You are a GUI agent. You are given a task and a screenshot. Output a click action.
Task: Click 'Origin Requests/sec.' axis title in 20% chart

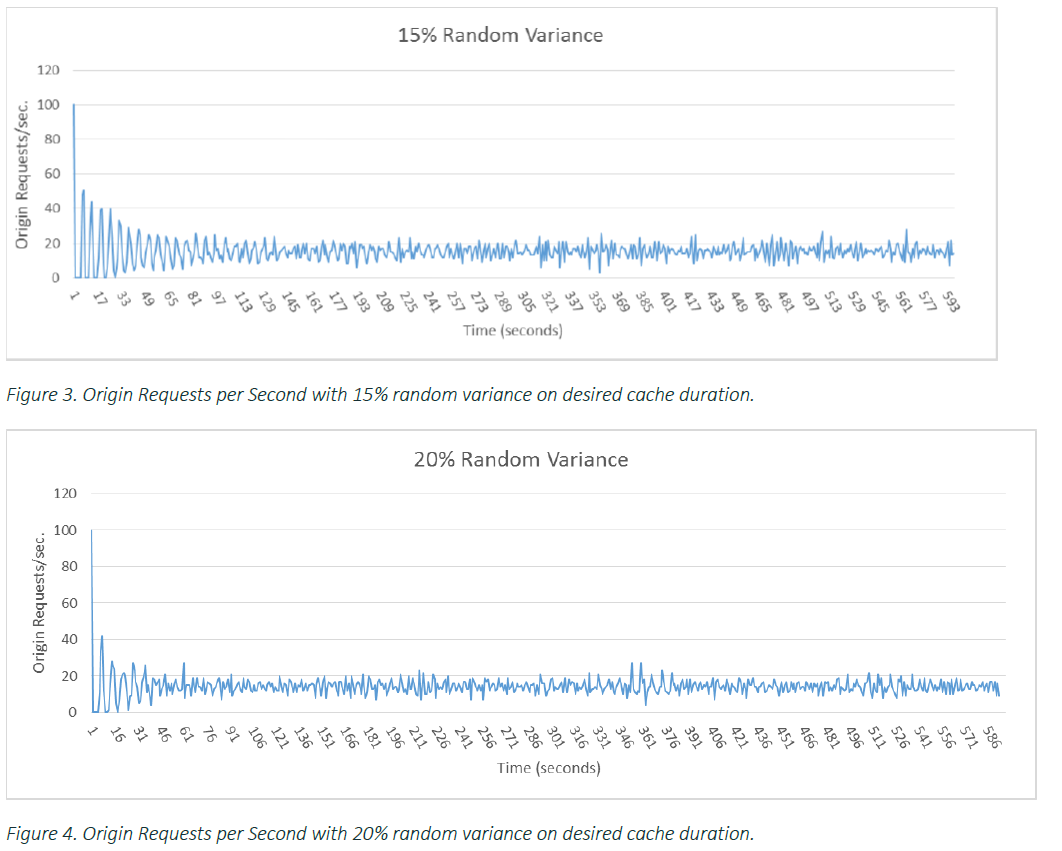(39, 603)
